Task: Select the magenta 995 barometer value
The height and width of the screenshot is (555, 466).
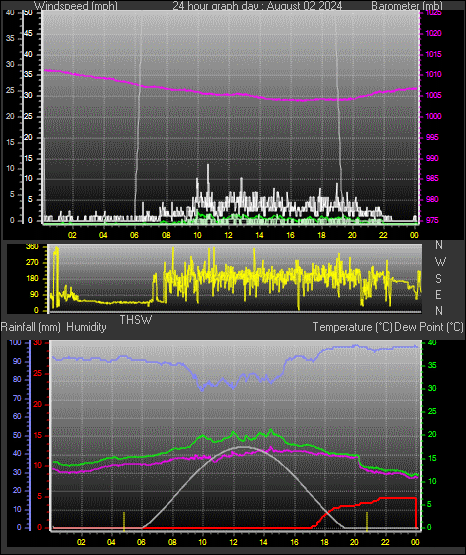Action: [432, 137]
